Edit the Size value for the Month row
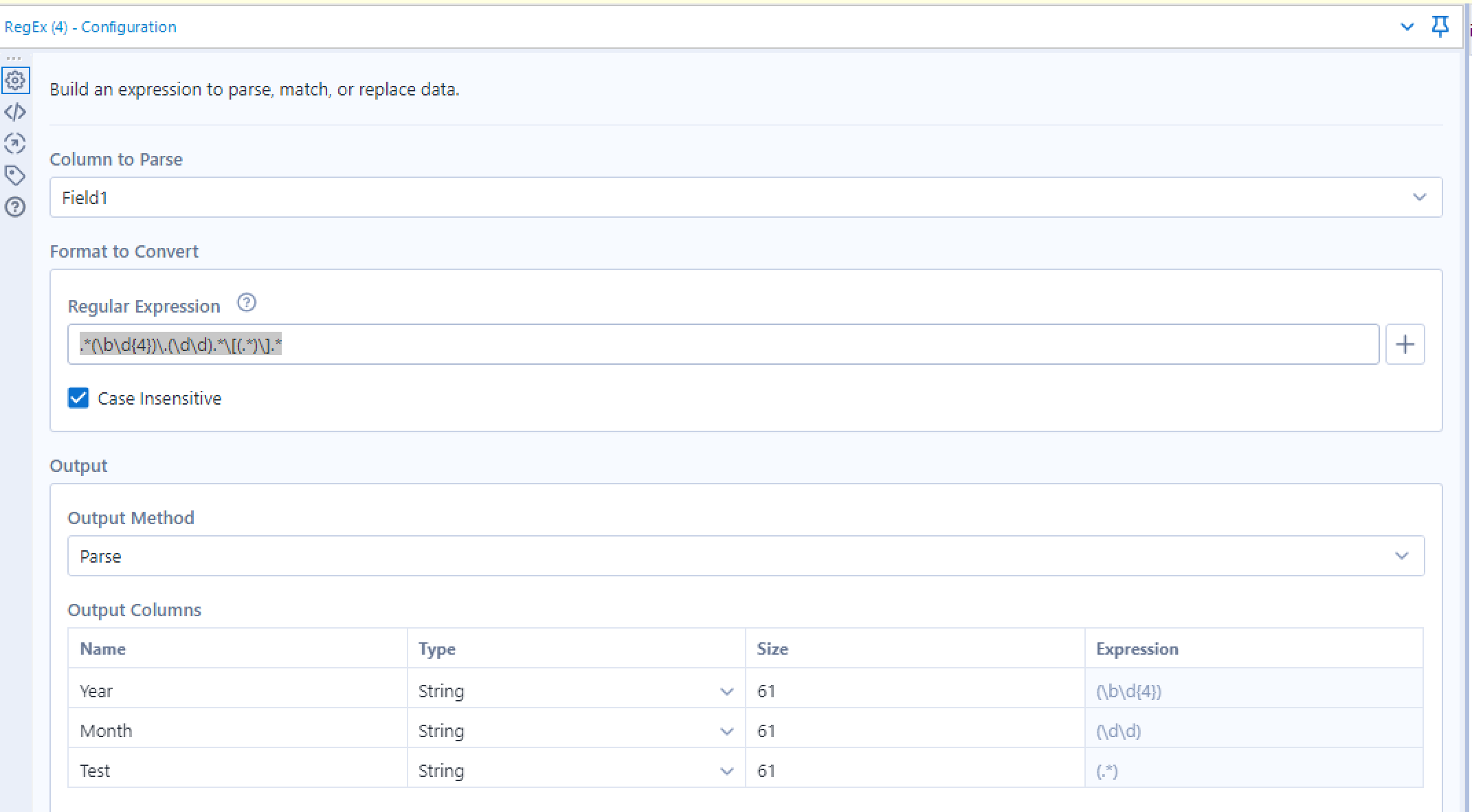The width and height of the screenshot is (1472, 812). [x=914, y=731]
